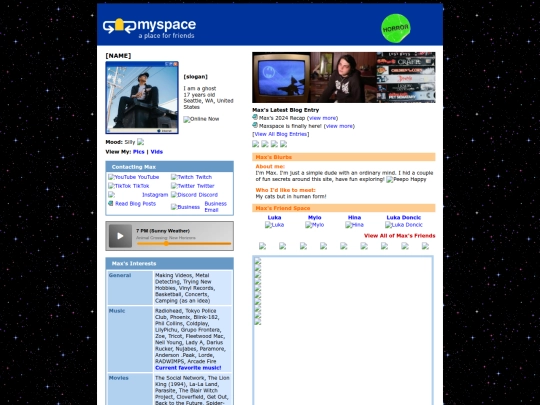Click the Max's Latest Blog Entry heading

coord(285,110)
